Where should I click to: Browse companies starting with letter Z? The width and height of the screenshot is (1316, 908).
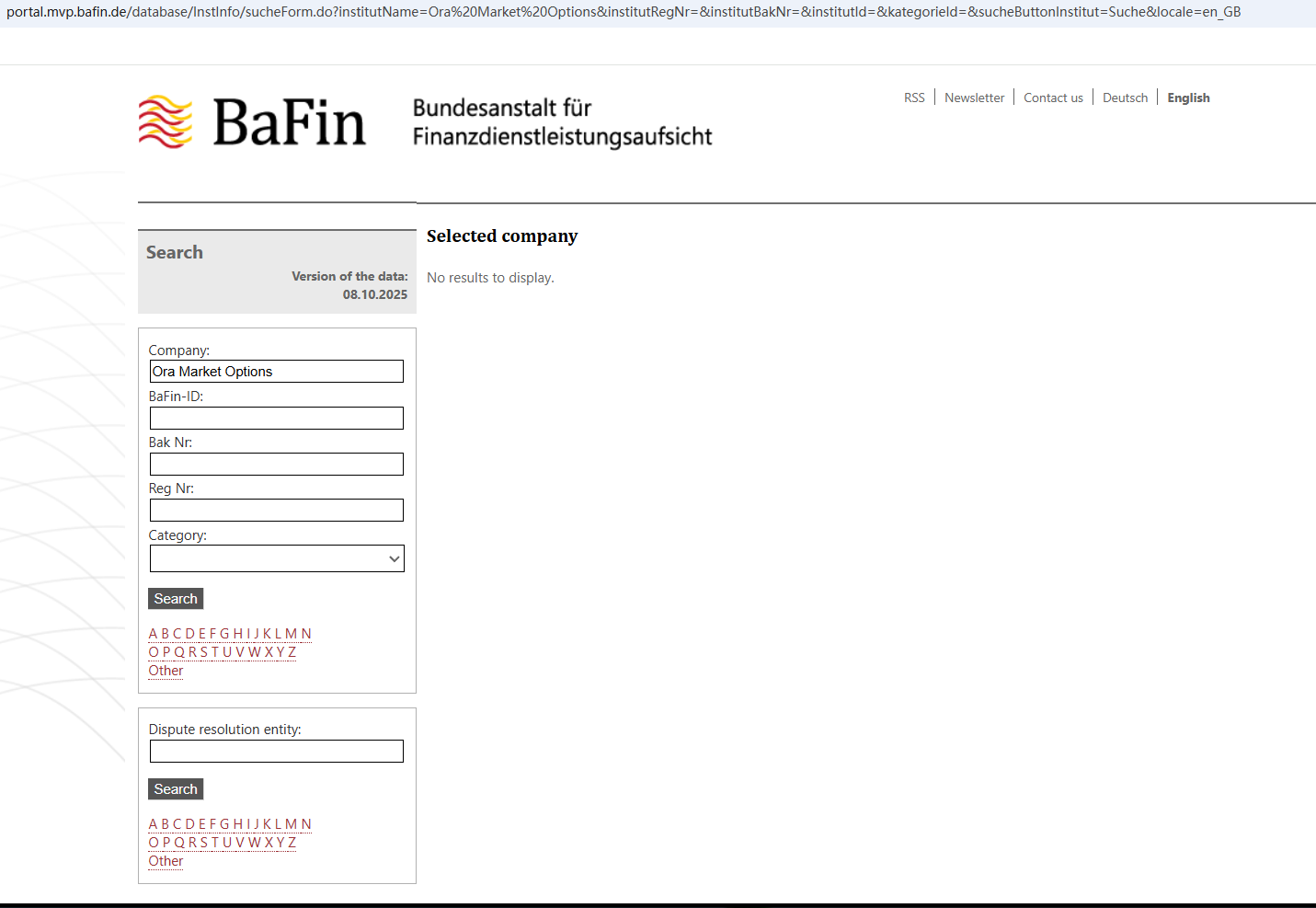coord(292,652)
